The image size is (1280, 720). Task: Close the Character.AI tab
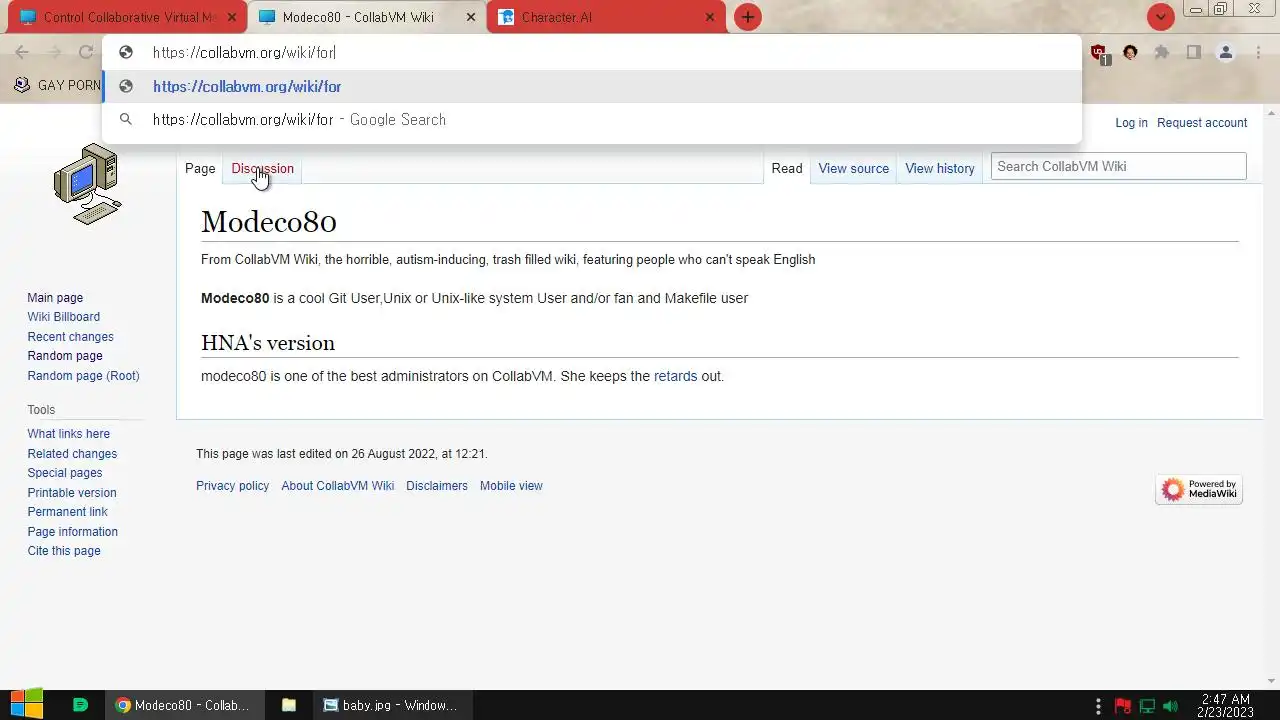click(x=710, y=17)
